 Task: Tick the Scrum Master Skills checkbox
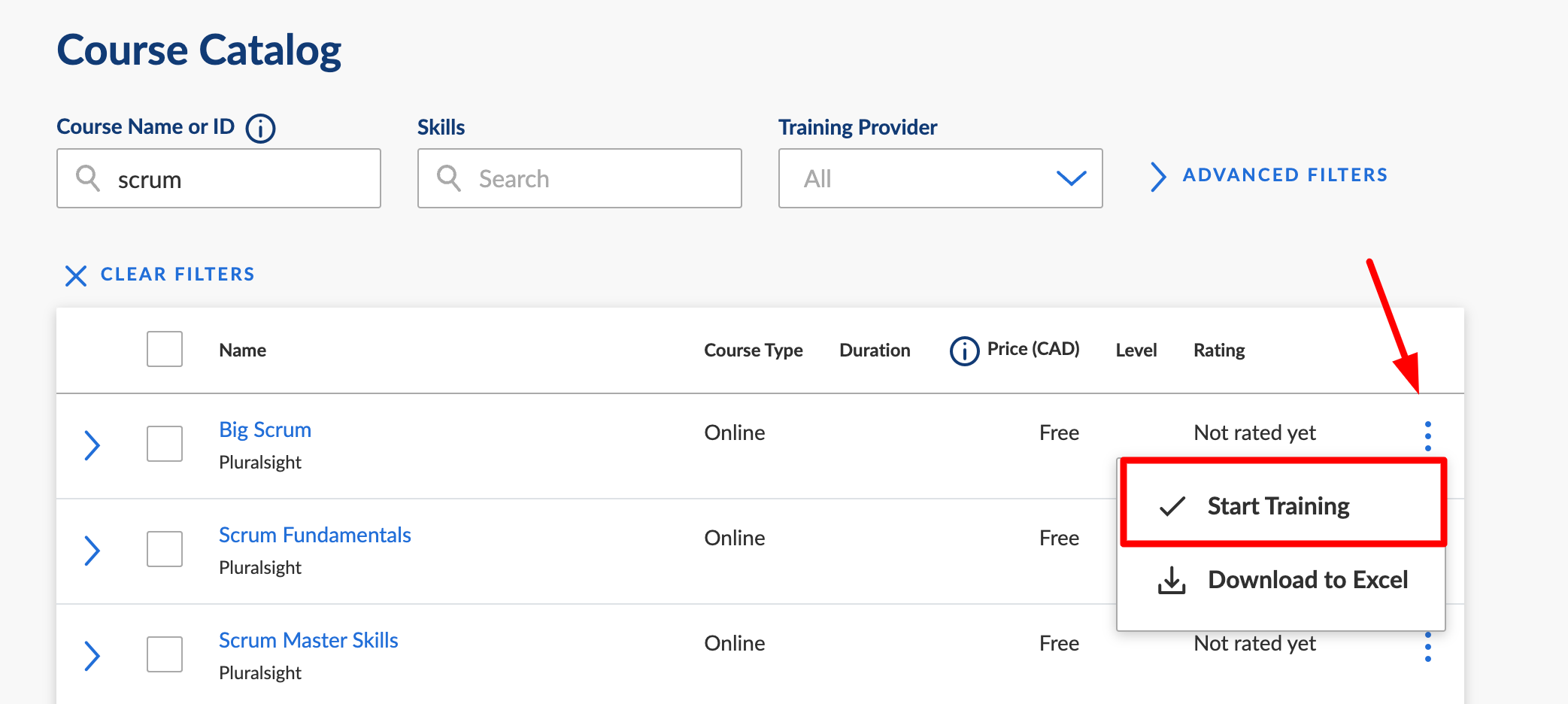165,654
